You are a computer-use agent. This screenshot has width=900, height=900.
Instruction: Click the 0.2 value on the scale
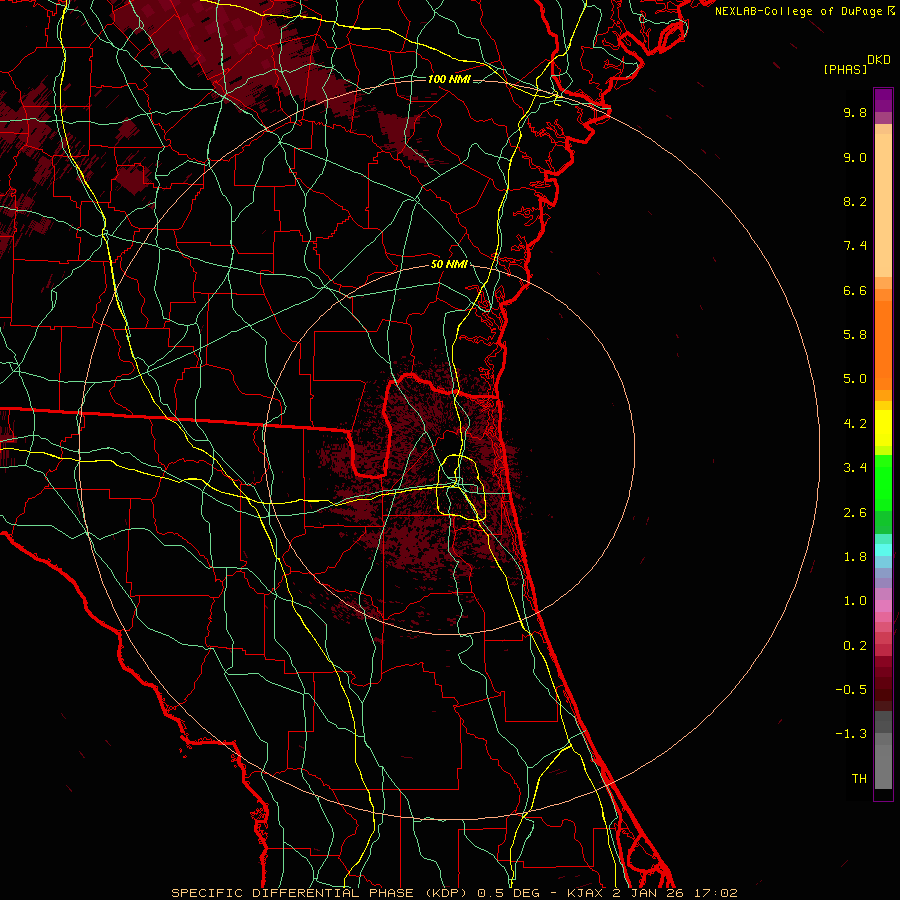coord(855,646)
